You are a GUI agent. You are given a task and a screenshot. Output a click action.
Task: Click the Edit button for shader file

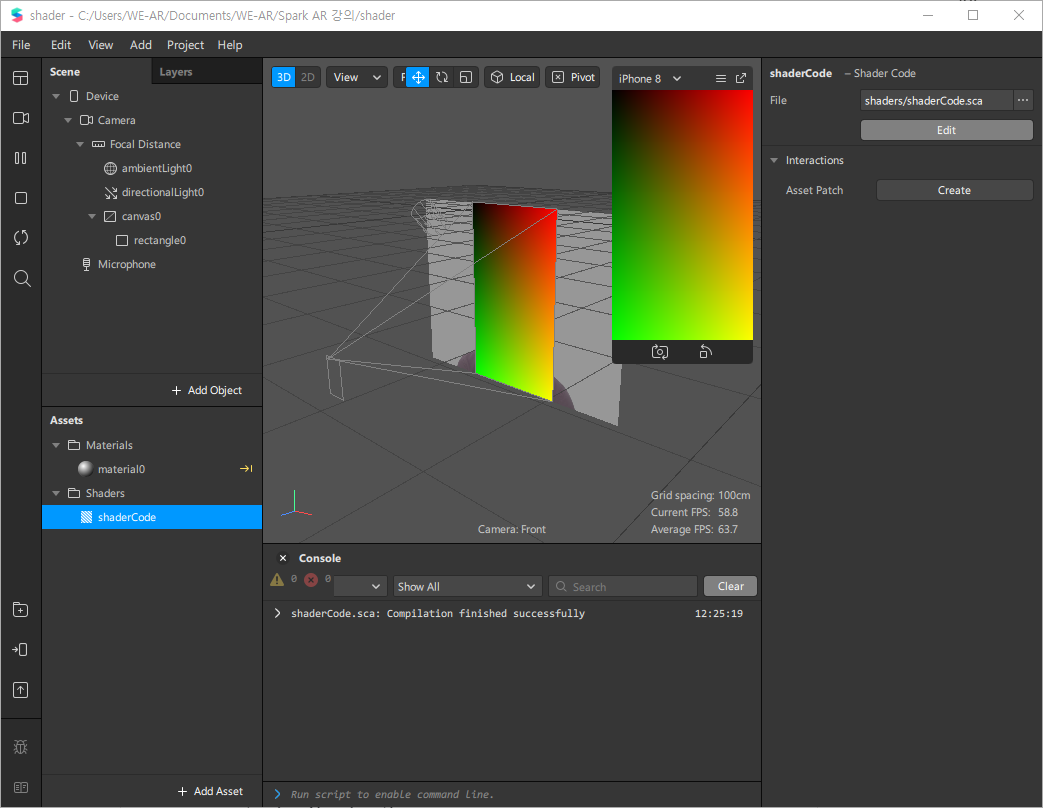pyautogui.click(x=946, y=130)
